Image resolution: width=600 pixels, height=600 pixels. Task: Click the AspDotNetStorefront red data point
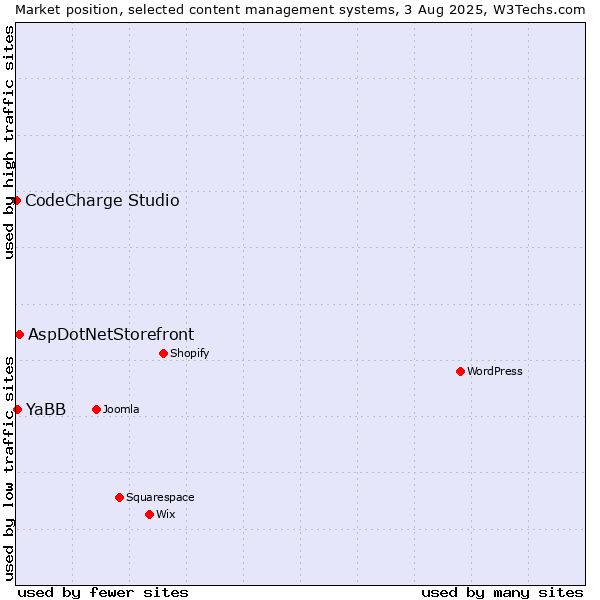(20, 334)
